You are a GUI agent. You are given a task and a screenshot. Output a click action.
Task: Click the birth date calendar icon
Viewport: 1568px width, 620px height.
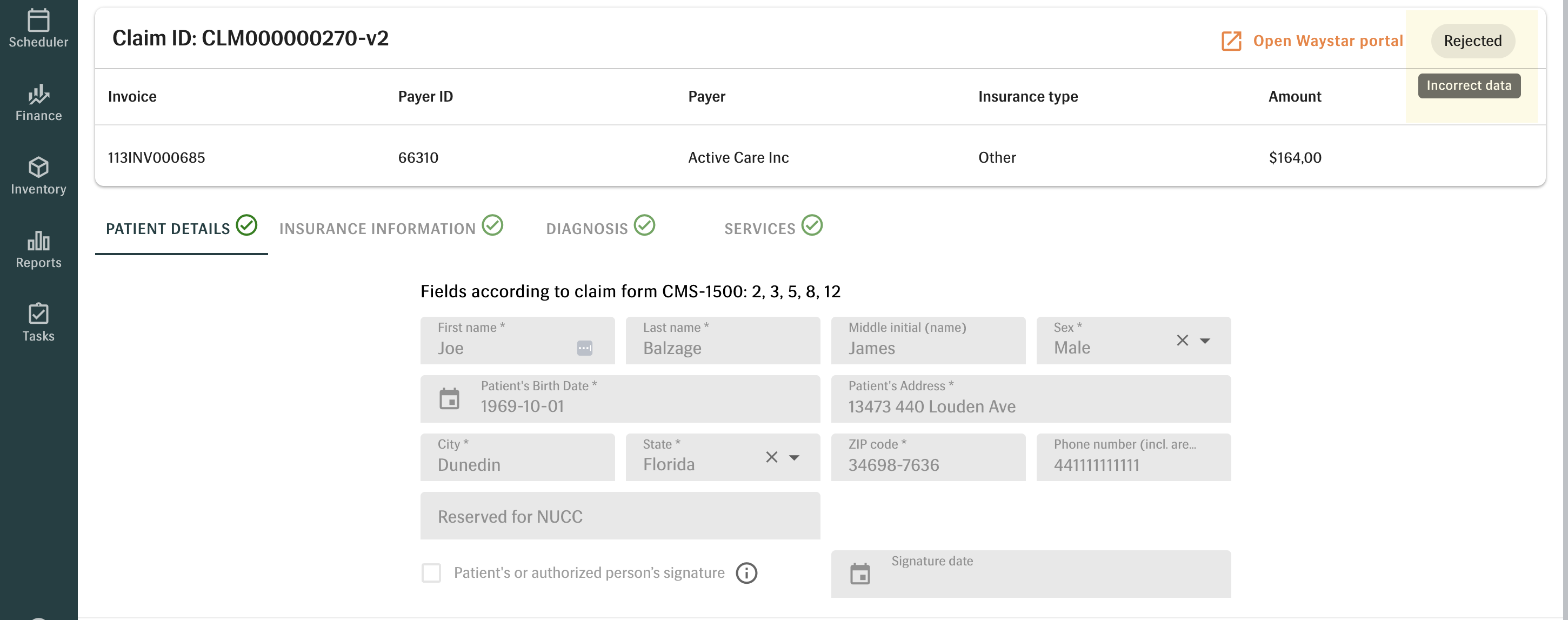coord(449,399)
